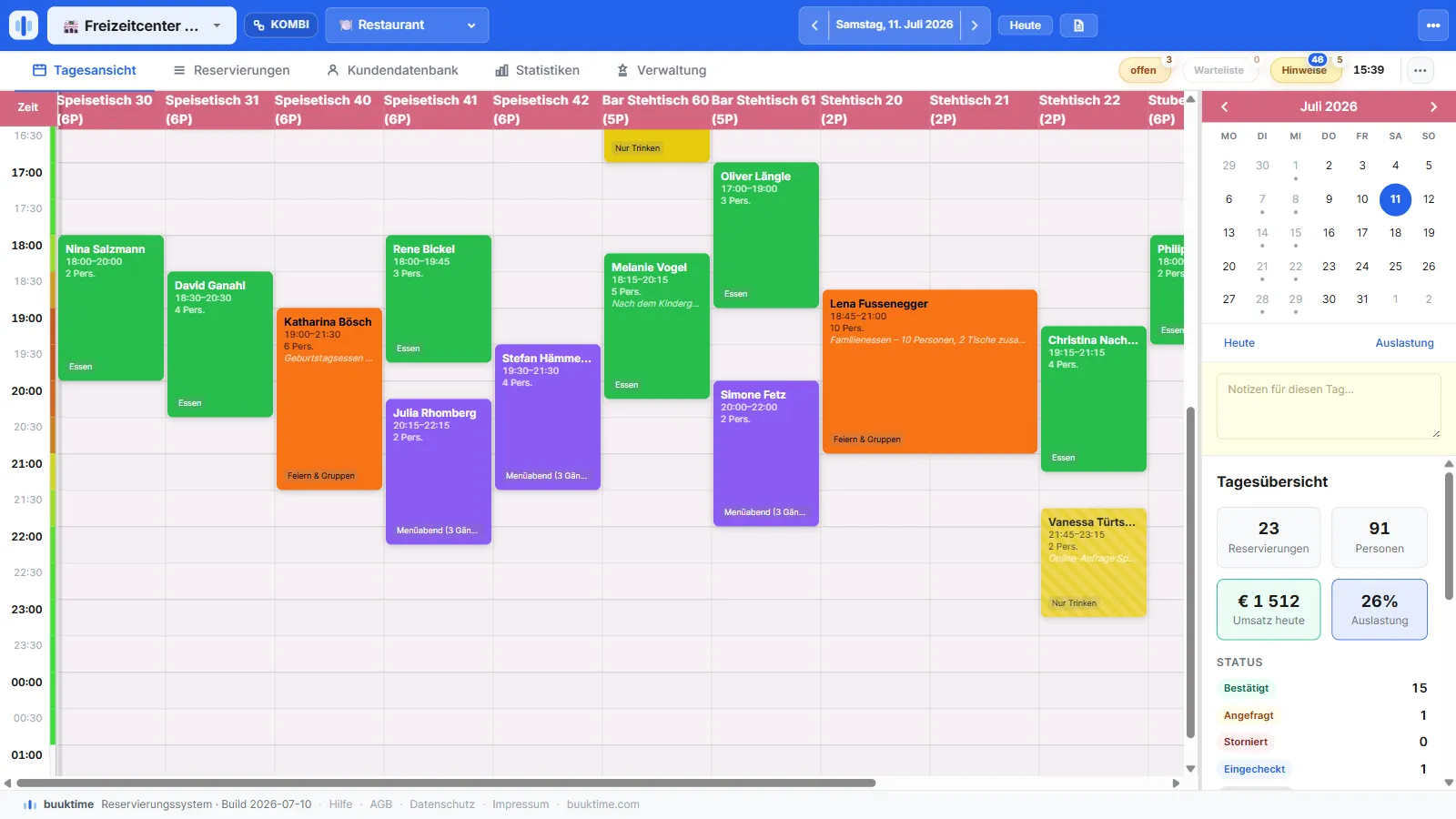Open the date picker Samstag, 11. Juli 2026

895,25
